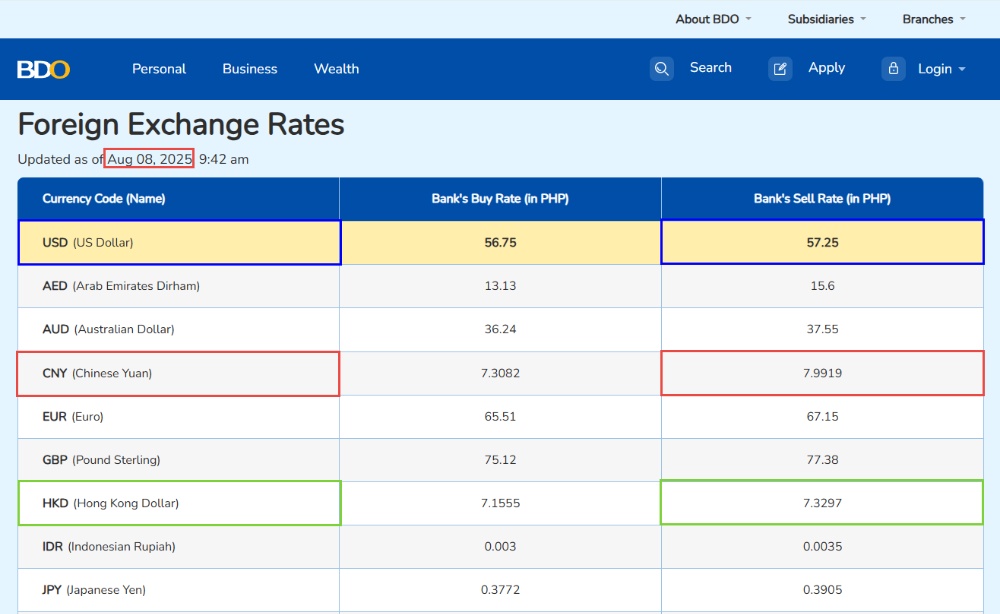Click the HKD sell rate 7.3297 cell
Image resolution: width=1000 pixels, height=614 pixels.
click(822, 503)
